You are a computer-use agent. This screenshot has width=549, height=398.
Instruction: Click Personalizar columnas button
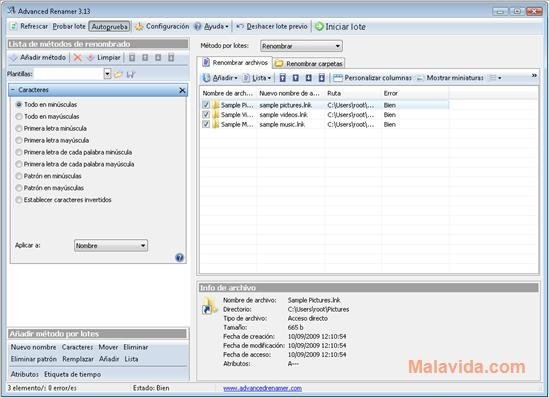[373, 78]
